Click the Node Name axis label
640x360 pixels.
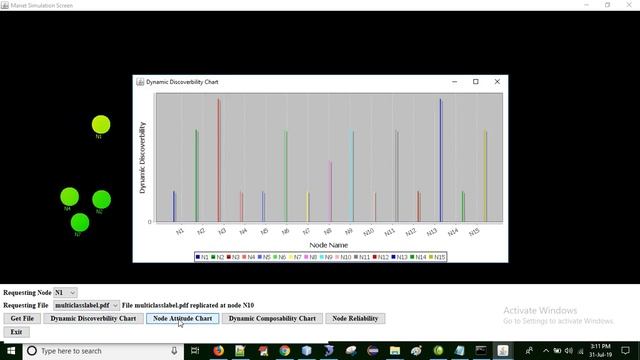pos(329,245)
